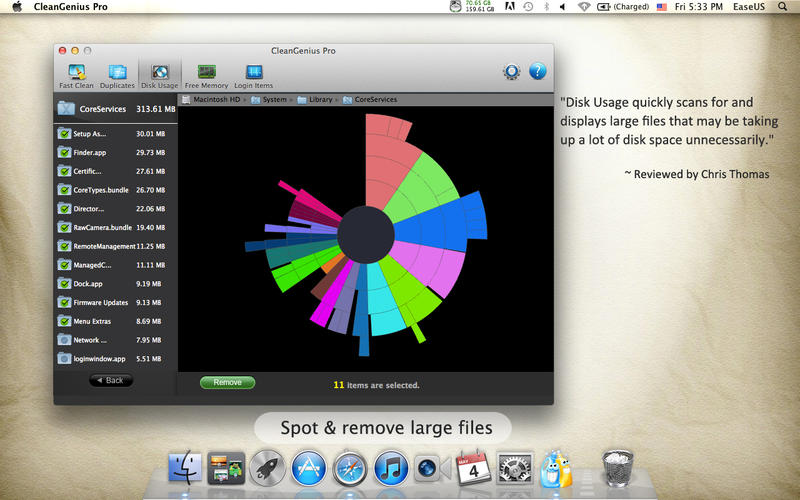Open the camera app in the Dock
Image resolution: width=800 pixels, height=500 pixels.
pyautogui.click(x=432, y=468)
